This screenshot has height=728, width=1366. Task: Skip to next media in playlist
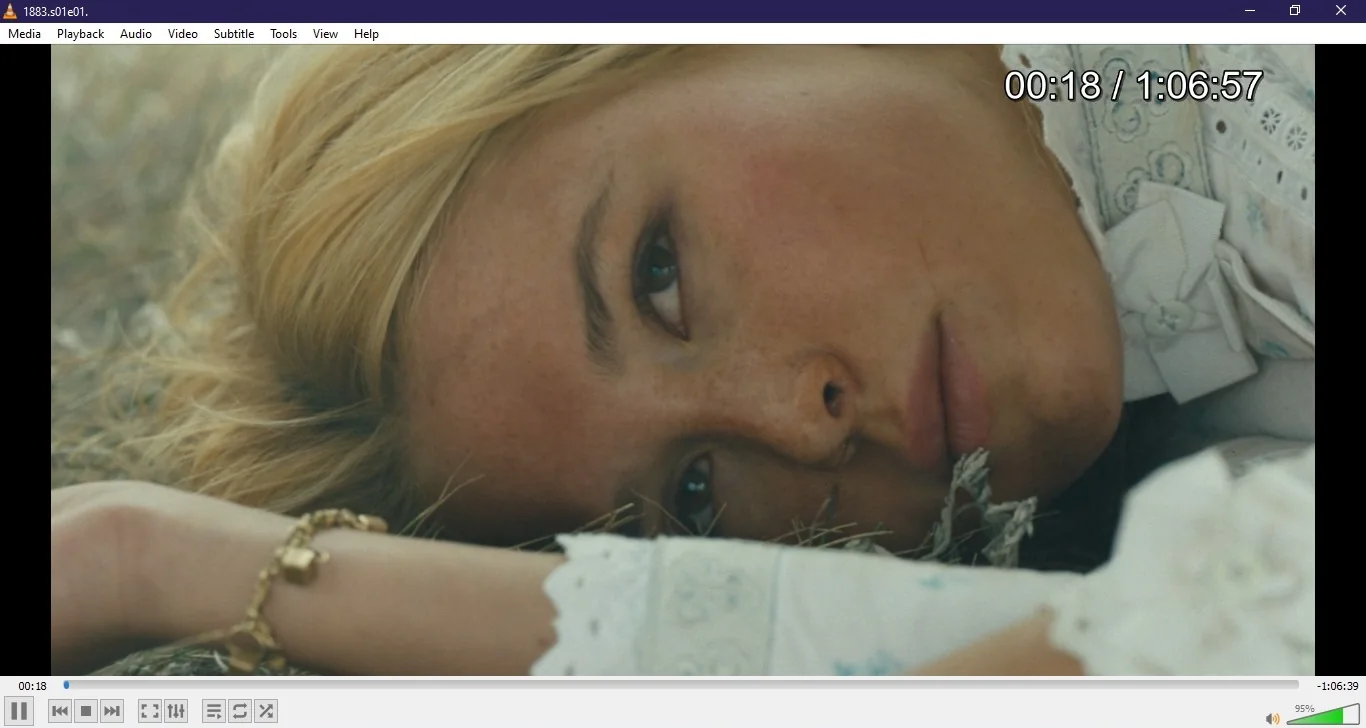point(112,711)
